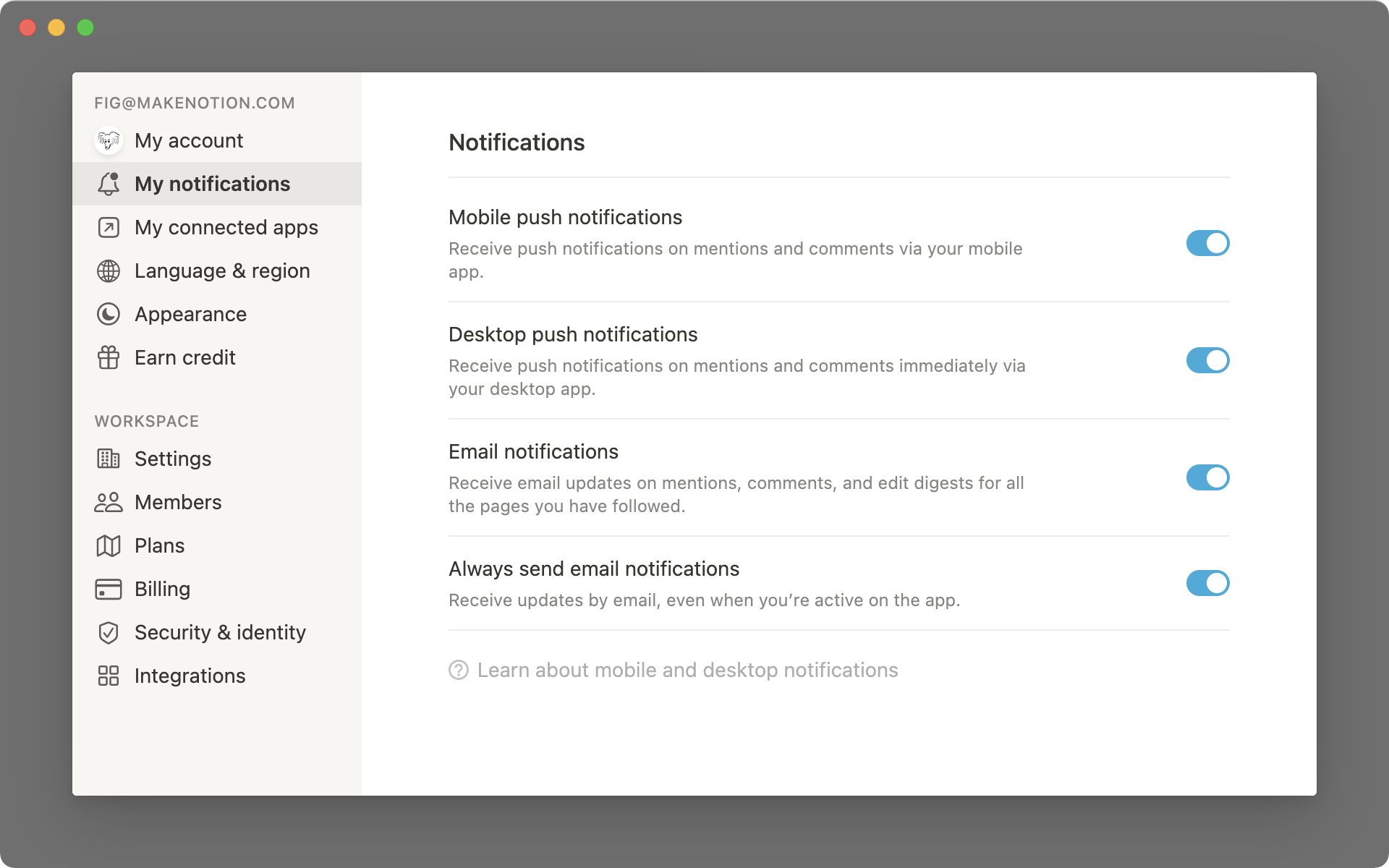Switch off Always send email notifications
The width and height of the screenshot is (1389, 868).
[1207, 583]
